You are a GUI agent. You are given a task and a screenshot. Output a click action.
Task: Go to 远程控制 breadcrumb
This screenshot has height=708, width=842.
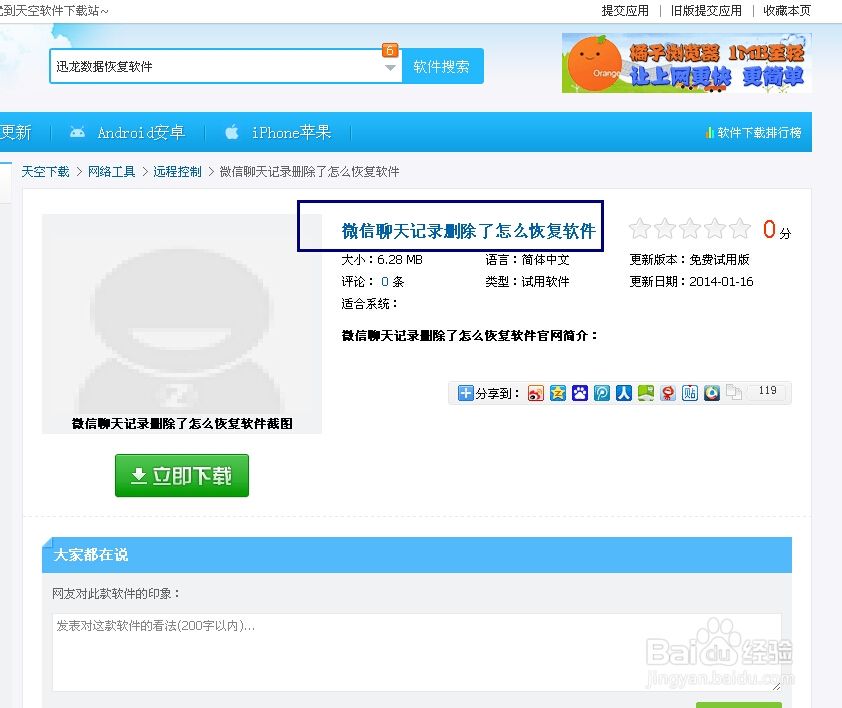tap(177, 171)
